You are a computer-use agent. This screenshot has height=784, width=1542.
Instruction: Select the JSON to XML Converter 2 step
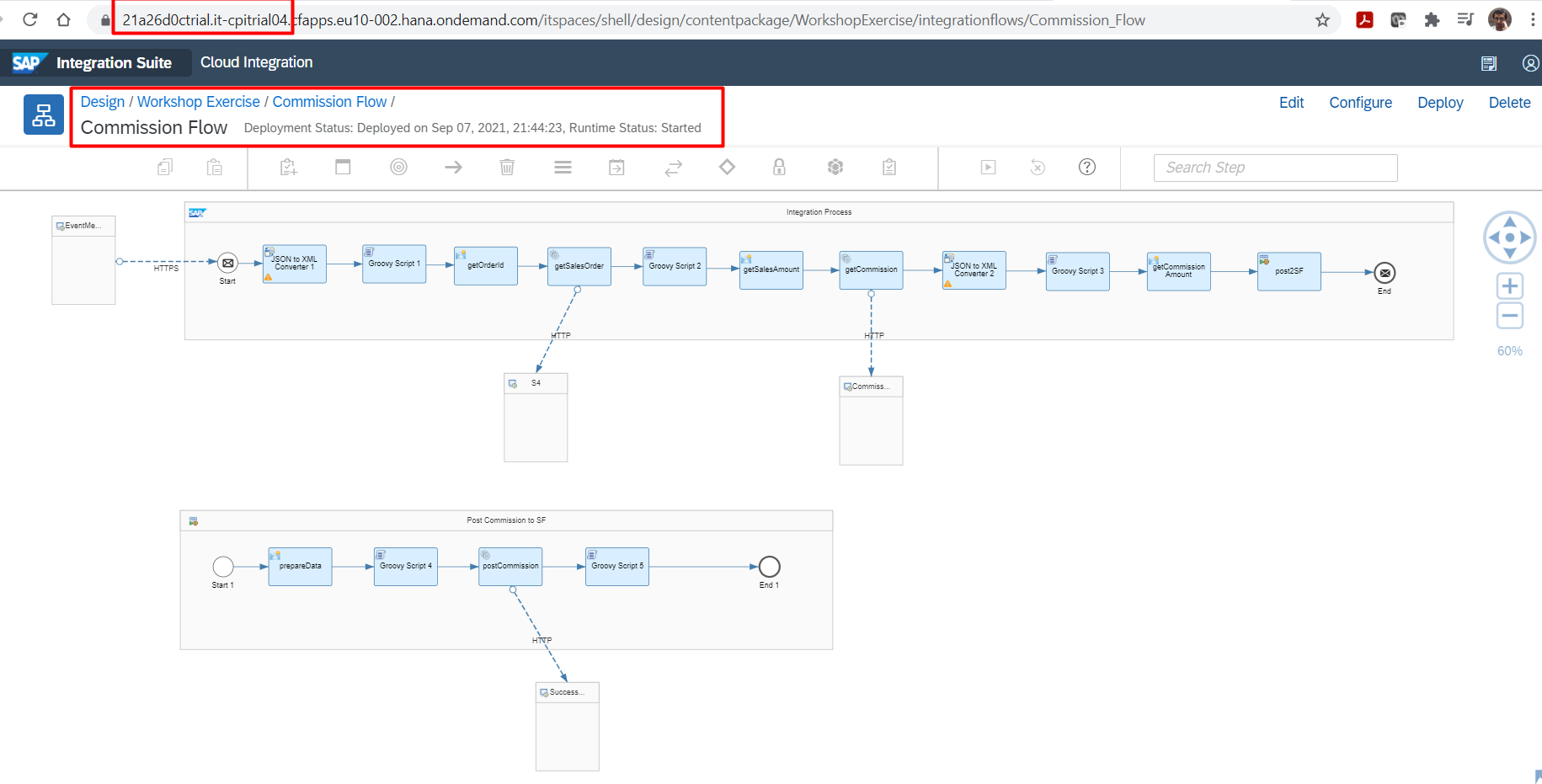pos(974,270)
